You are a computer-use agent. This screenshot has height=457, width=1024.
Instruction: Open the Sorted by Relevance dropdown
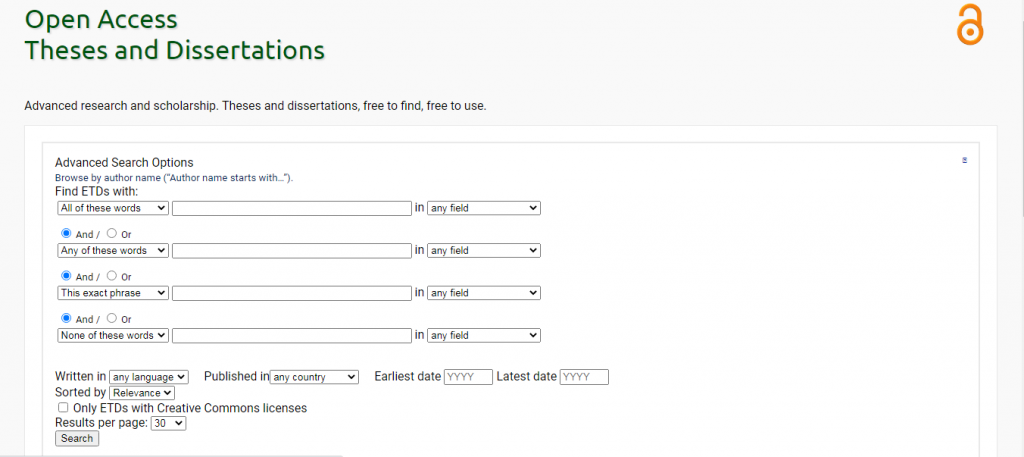(x=142, y=392)
